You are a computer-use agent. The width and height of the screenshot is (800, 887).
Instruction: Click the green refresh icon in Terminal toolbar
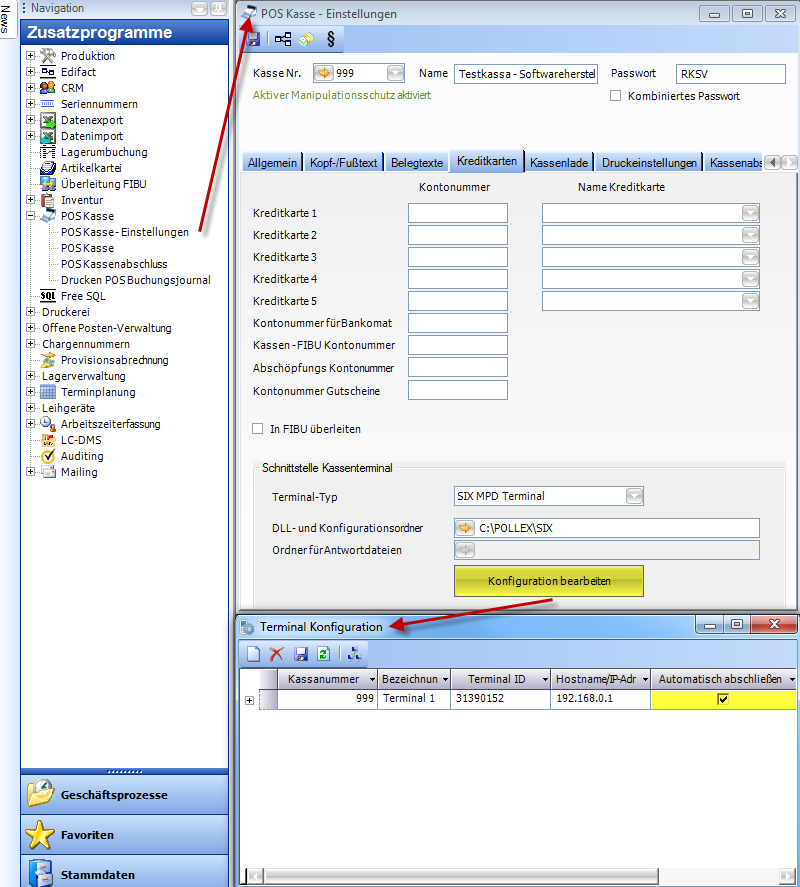323,653
